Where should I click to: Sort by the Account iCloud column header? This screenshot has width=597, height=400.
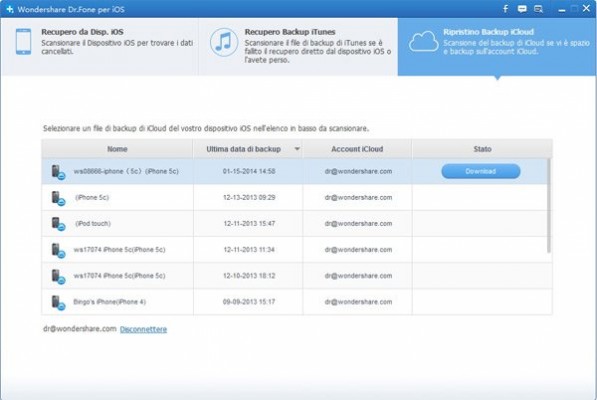(357, 149)
